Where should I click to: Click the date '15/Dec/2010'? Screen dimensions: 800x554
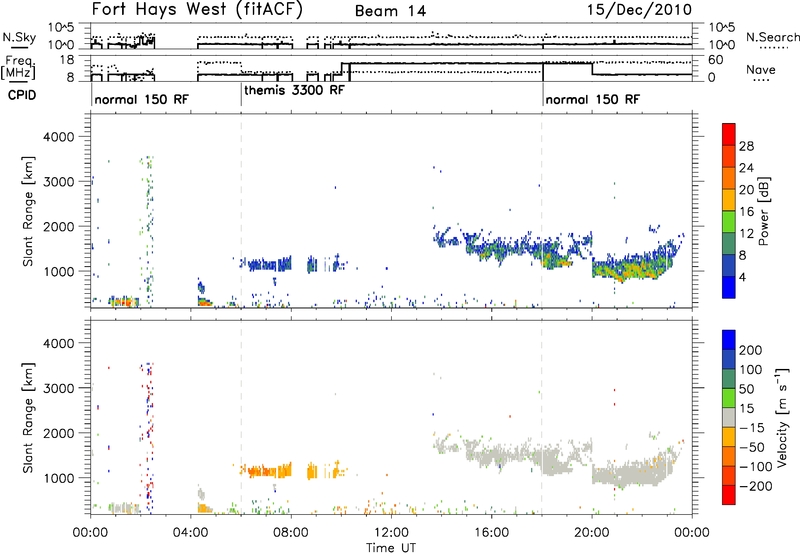(x=640, y=10)
